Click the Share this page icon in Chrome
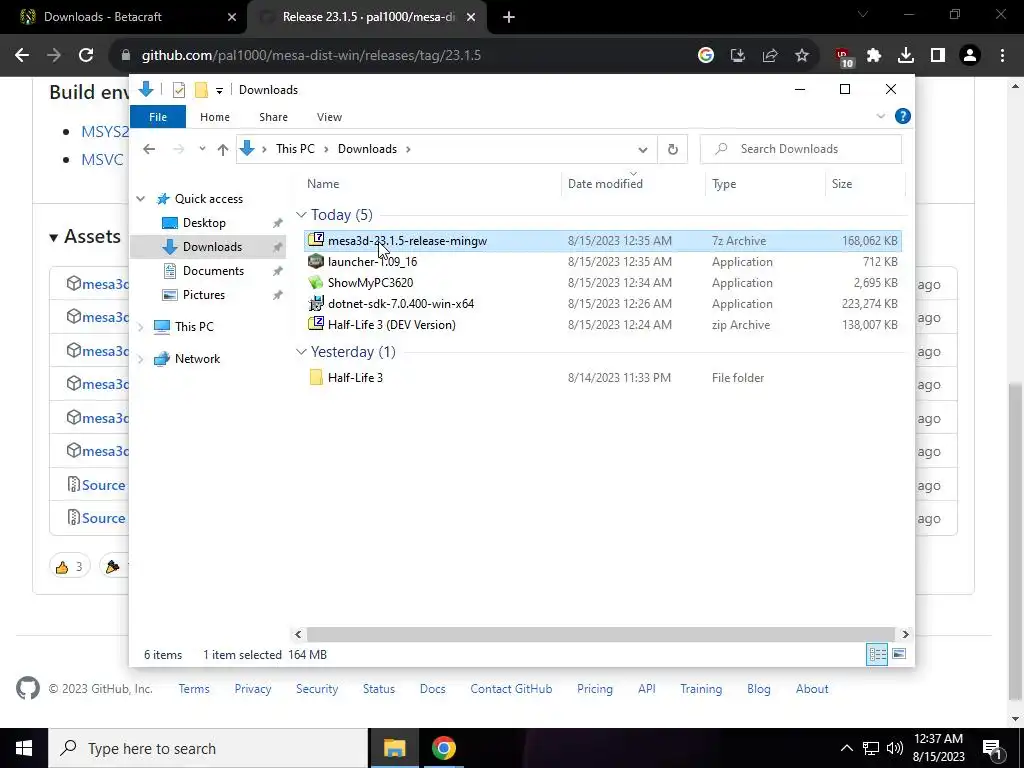 [770, 56]
